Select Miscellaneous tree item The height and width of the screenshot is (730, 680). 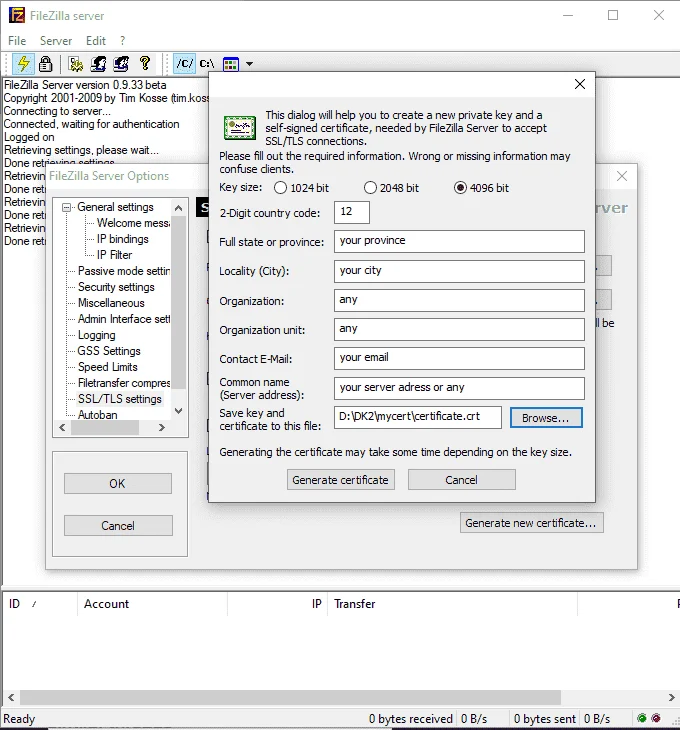click(x=111, y=303)
